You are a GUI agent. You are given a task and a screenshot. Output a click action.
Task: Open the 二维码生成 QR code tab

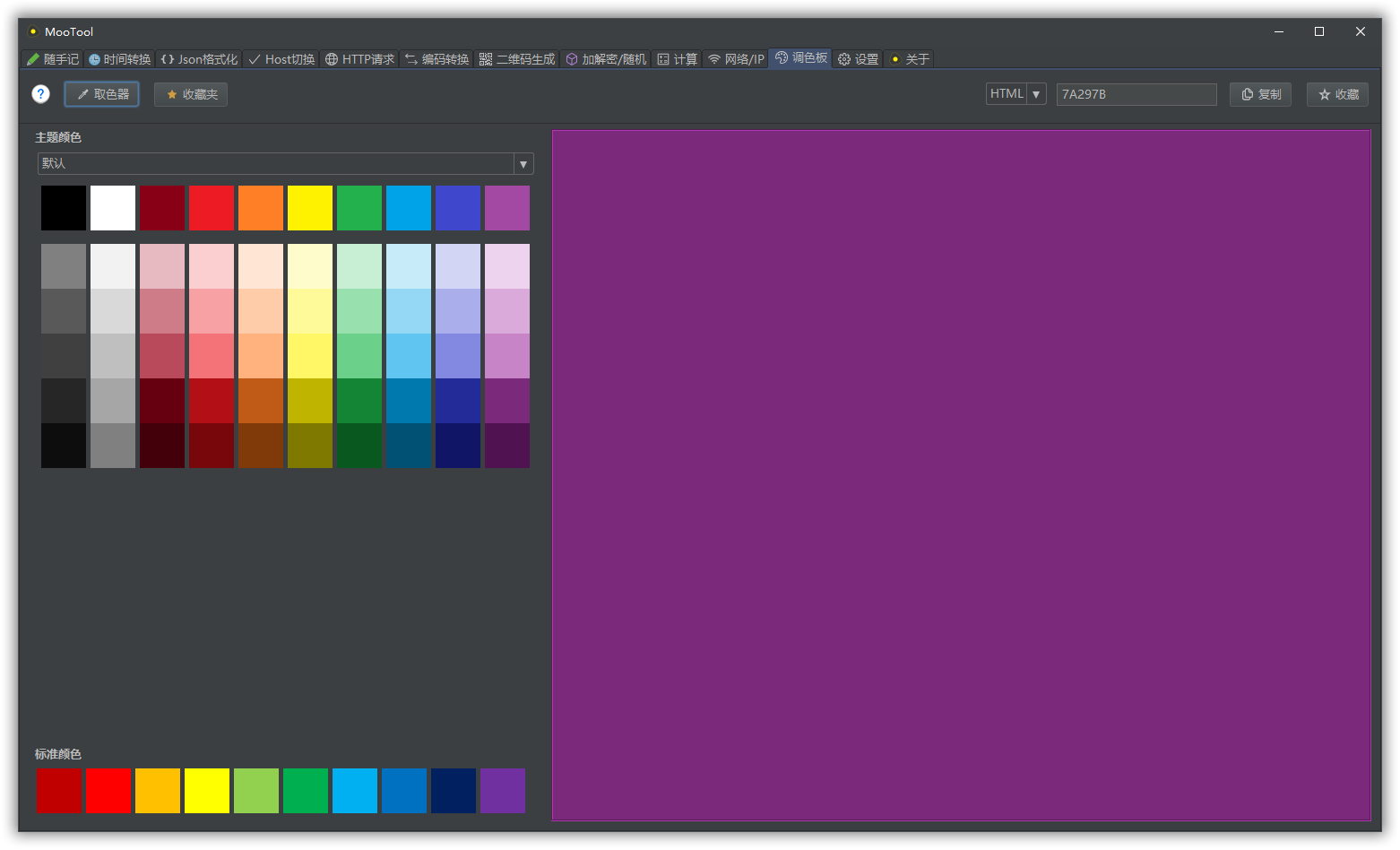[x=517, y=59]
